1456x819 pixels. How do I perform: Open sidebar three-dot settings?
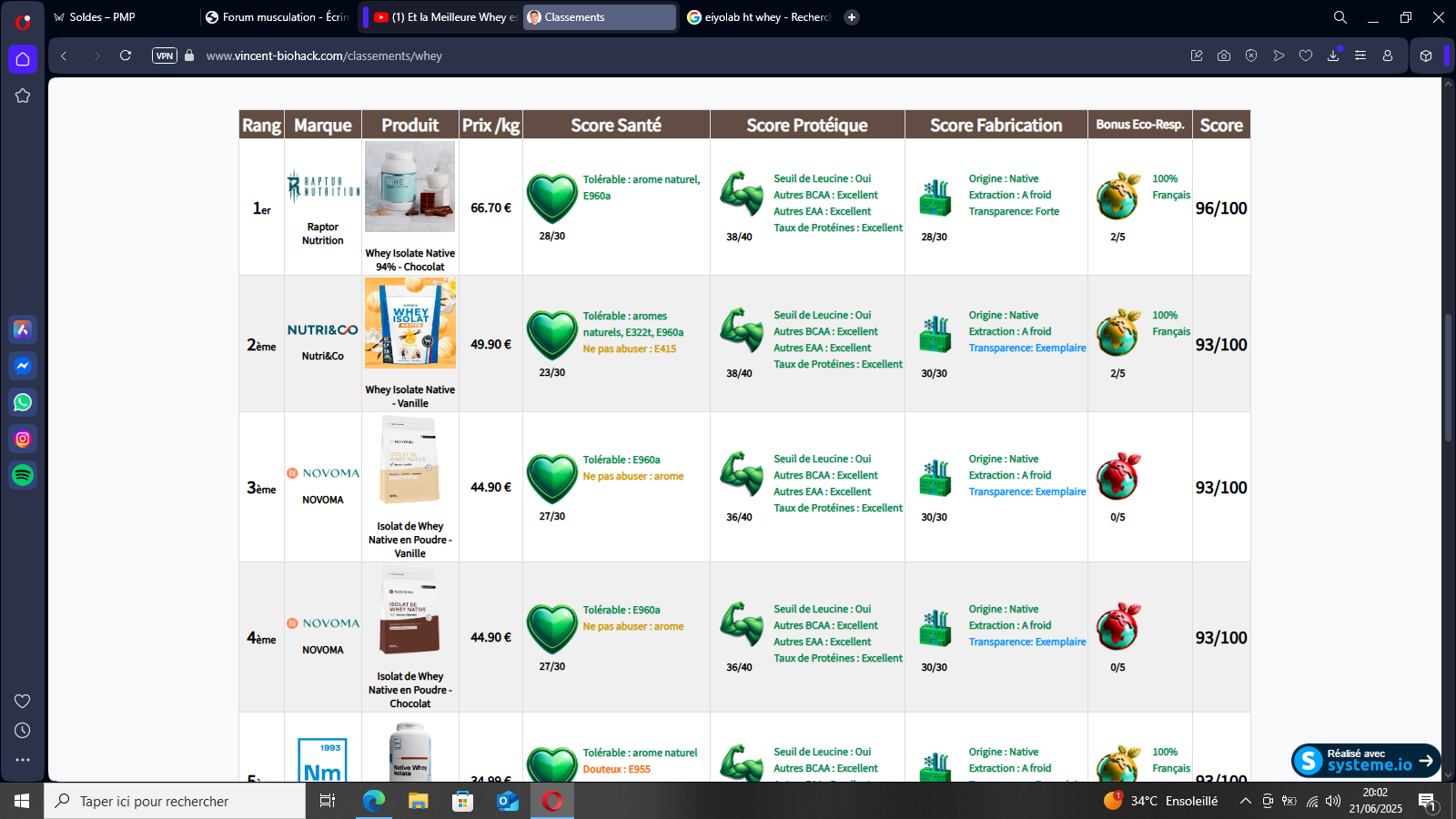click(23, 759)
